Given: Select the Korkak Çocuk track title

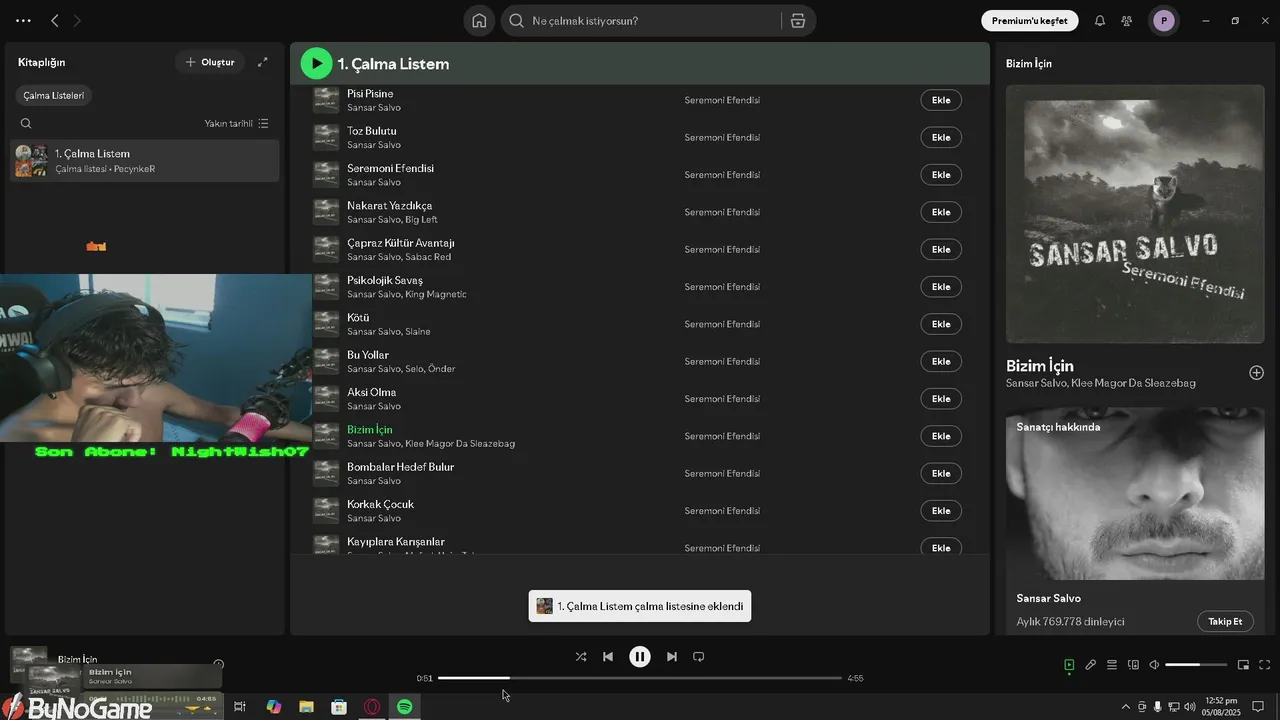Looking at the screenshot, I should click(380, 504).
